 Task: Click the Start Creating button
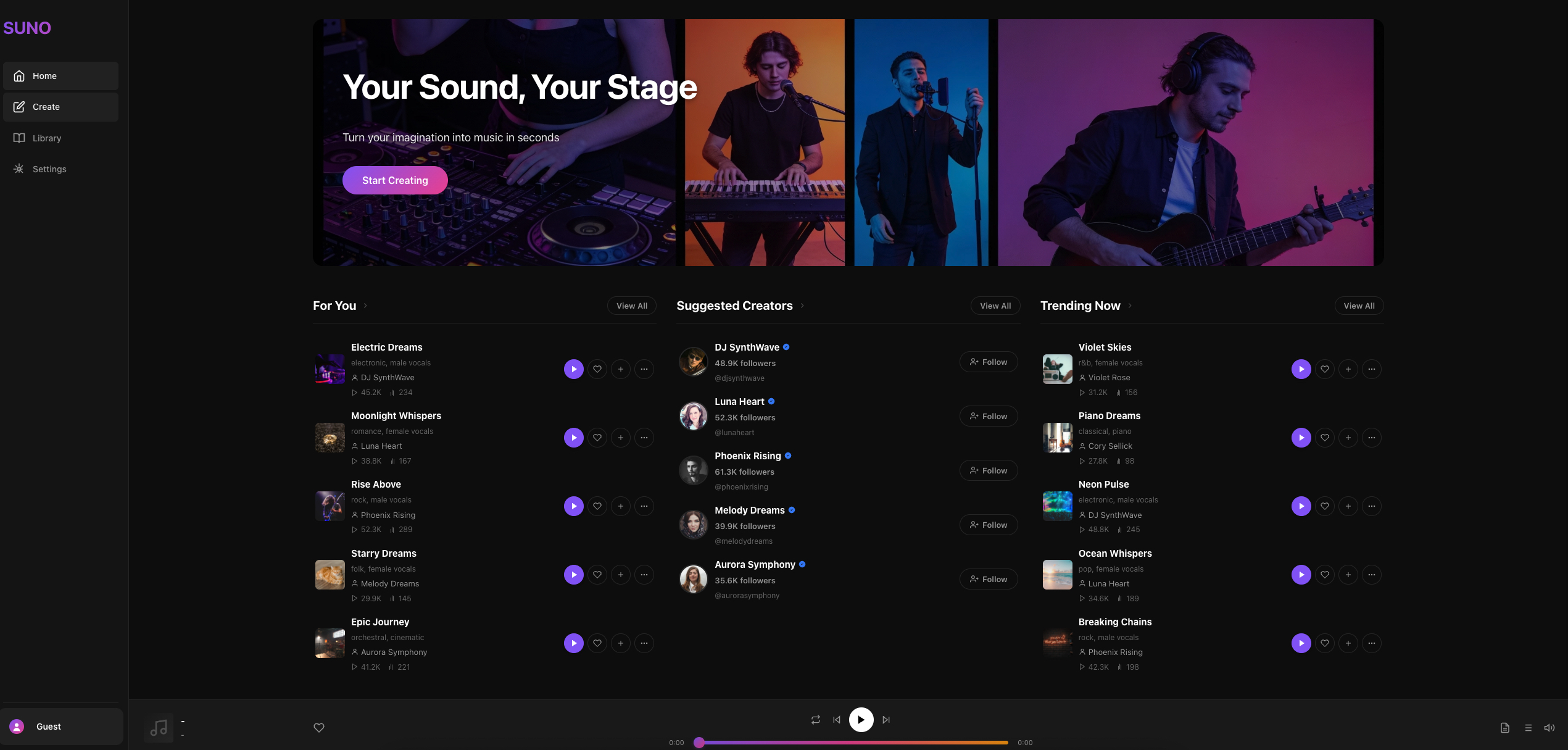(395, 180)
